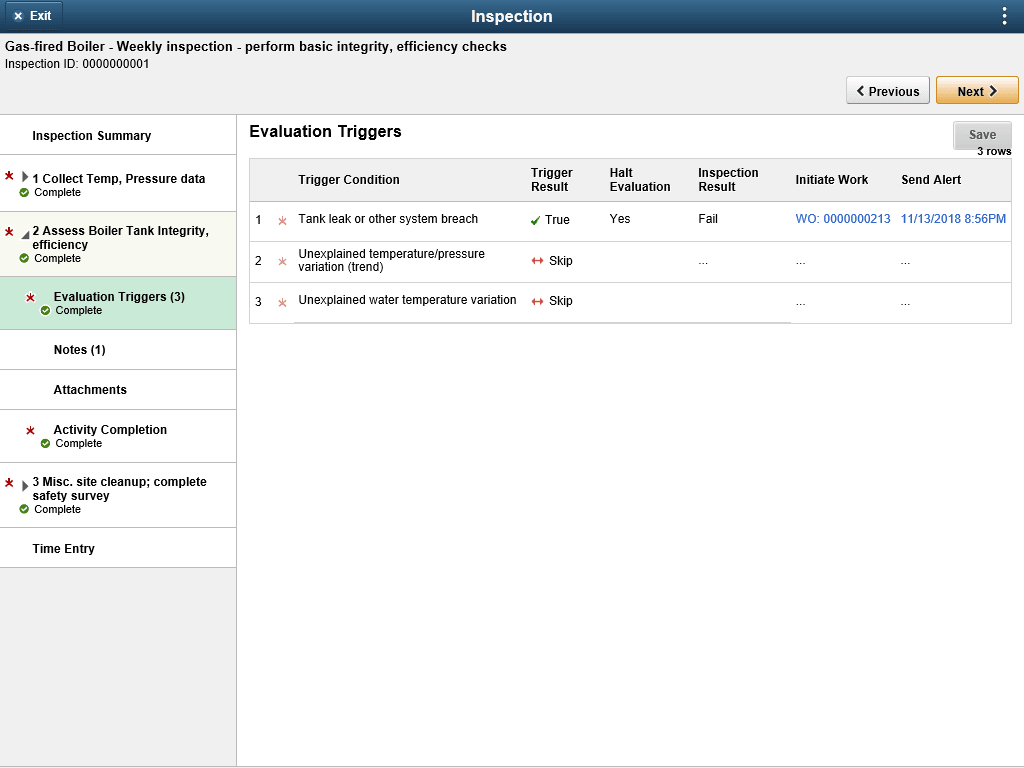The height and width of the screenshot is (768, 1024).
Task: Click the red asterisk next to Evaluation Triggers (3)
Action: click(30, 298)
